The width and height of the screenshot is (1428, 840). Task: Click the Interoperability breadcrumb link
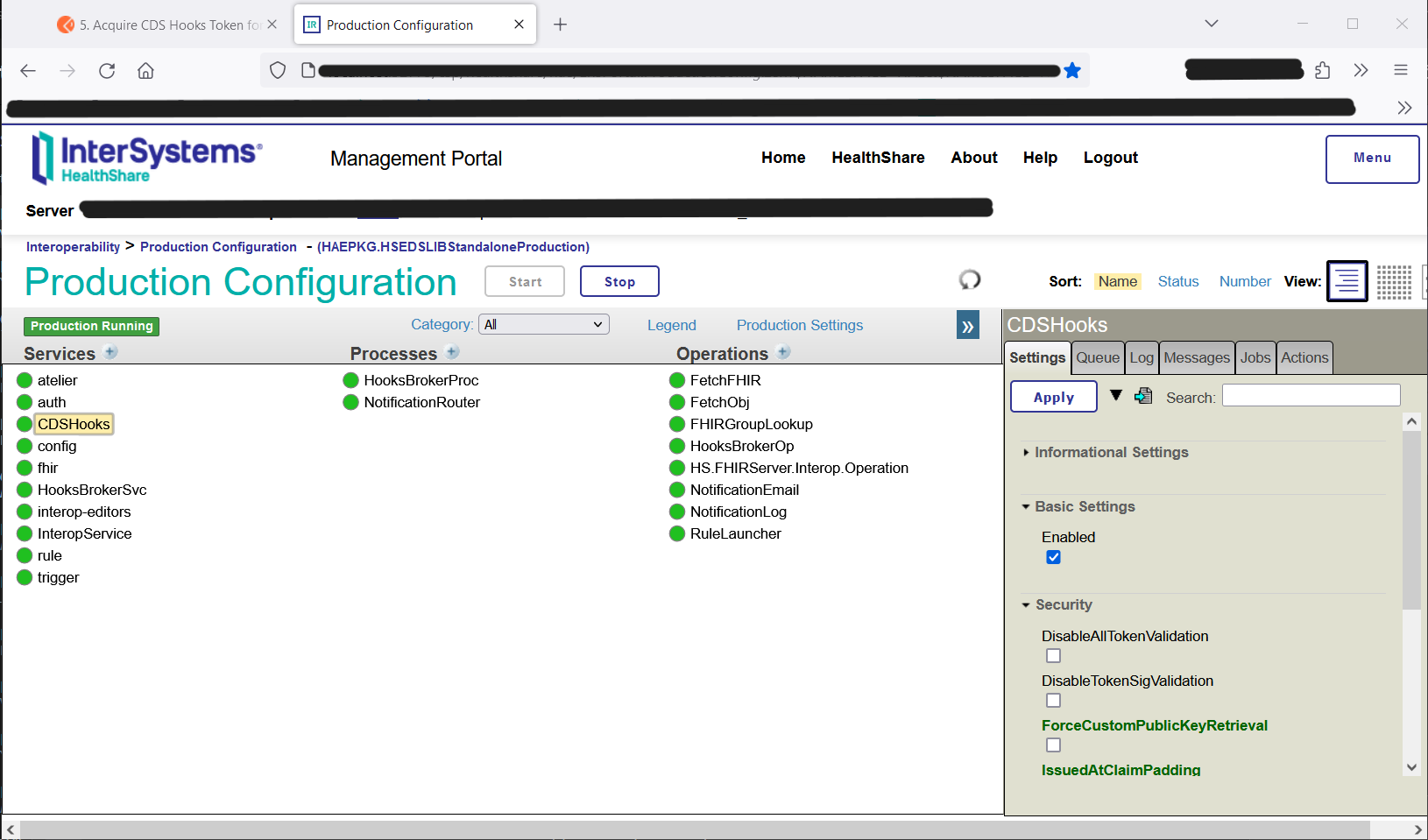[73, 247]
